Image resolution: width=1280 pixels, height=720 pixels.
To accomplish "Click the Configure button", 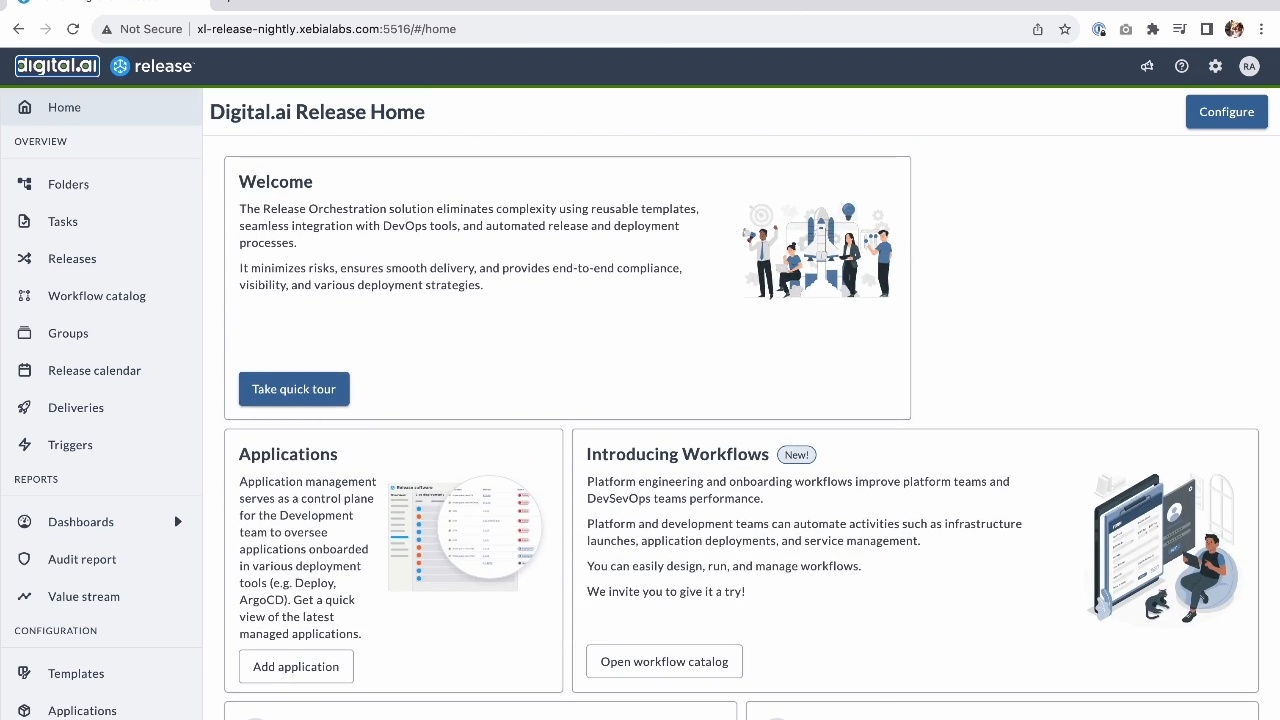I will point(1226,112).
